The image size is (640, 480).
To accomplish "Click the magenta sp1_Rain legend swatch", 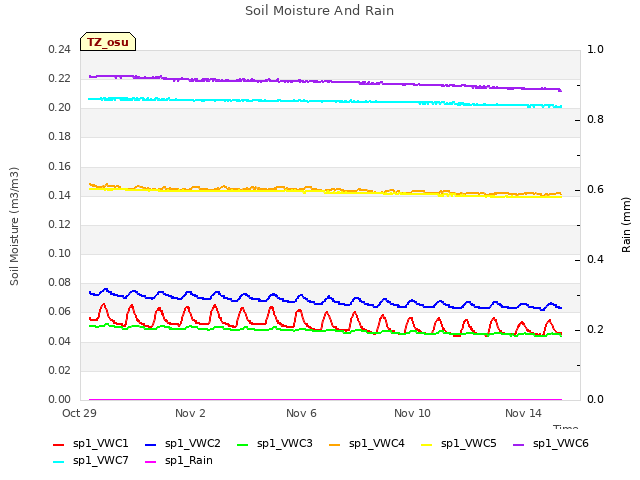I will 151,462.
